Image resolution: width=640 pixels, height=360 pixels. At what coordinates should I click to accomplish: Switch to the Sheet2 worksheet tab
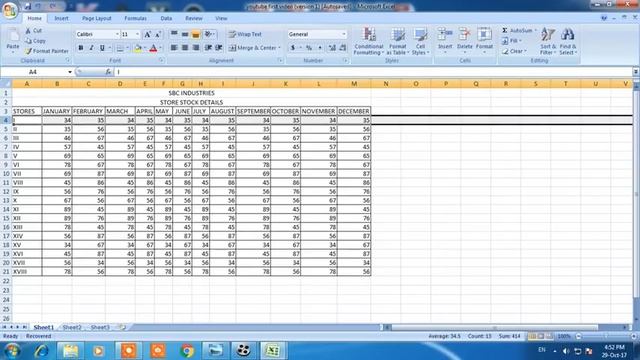point(72,327)
